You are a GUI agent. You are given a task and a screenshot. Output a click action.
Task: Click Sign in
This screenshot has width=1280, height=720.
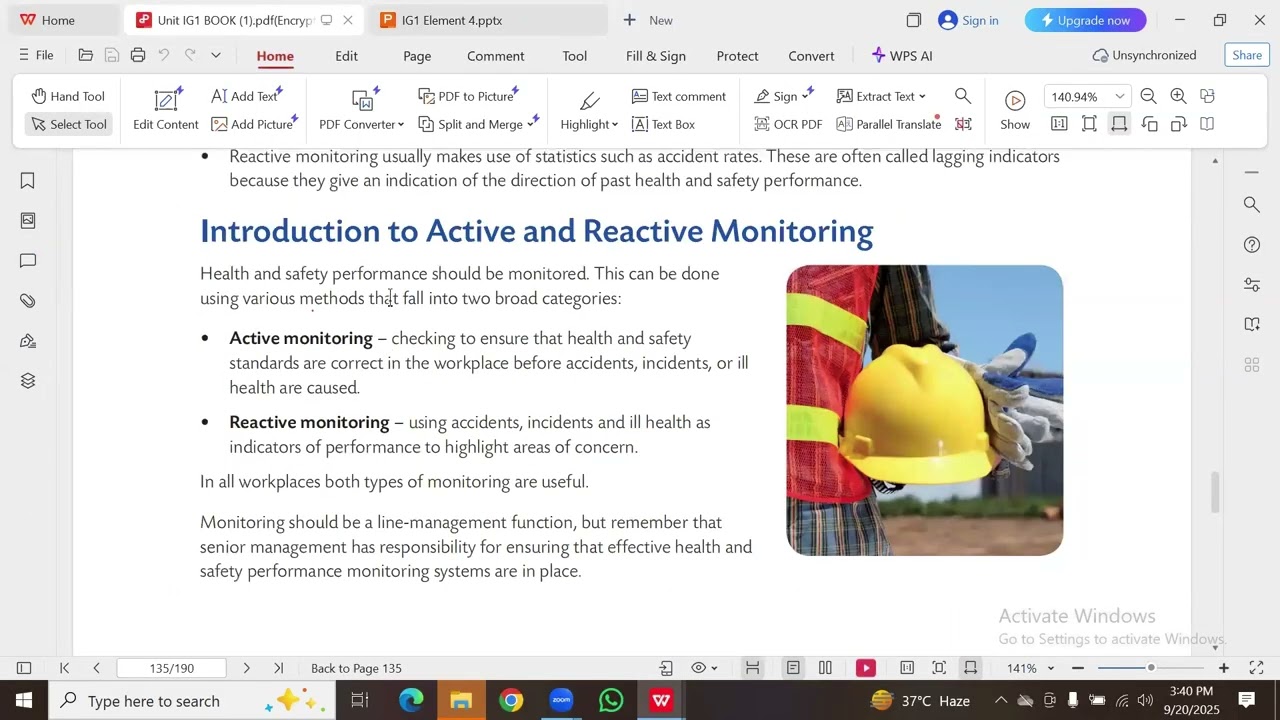click(968, 20)
